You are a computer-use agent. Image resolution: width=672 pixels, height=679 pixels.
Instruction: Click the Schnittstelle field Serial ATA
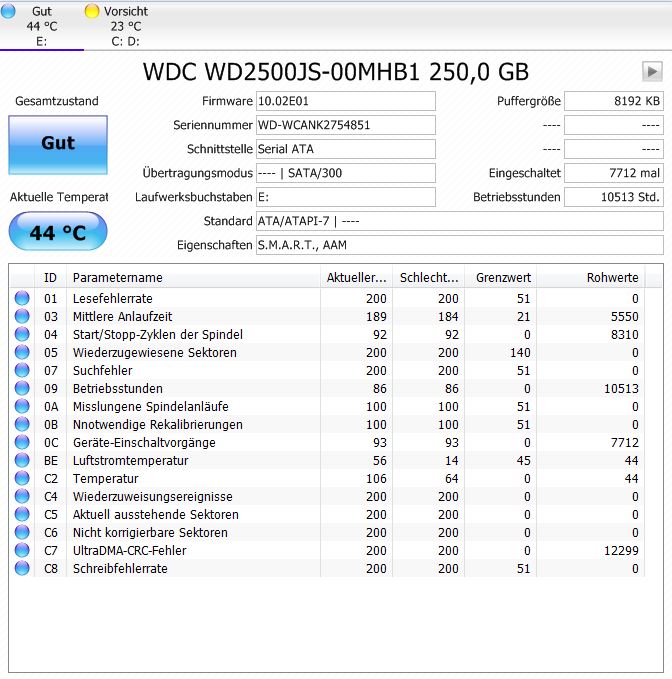point(346,149)
